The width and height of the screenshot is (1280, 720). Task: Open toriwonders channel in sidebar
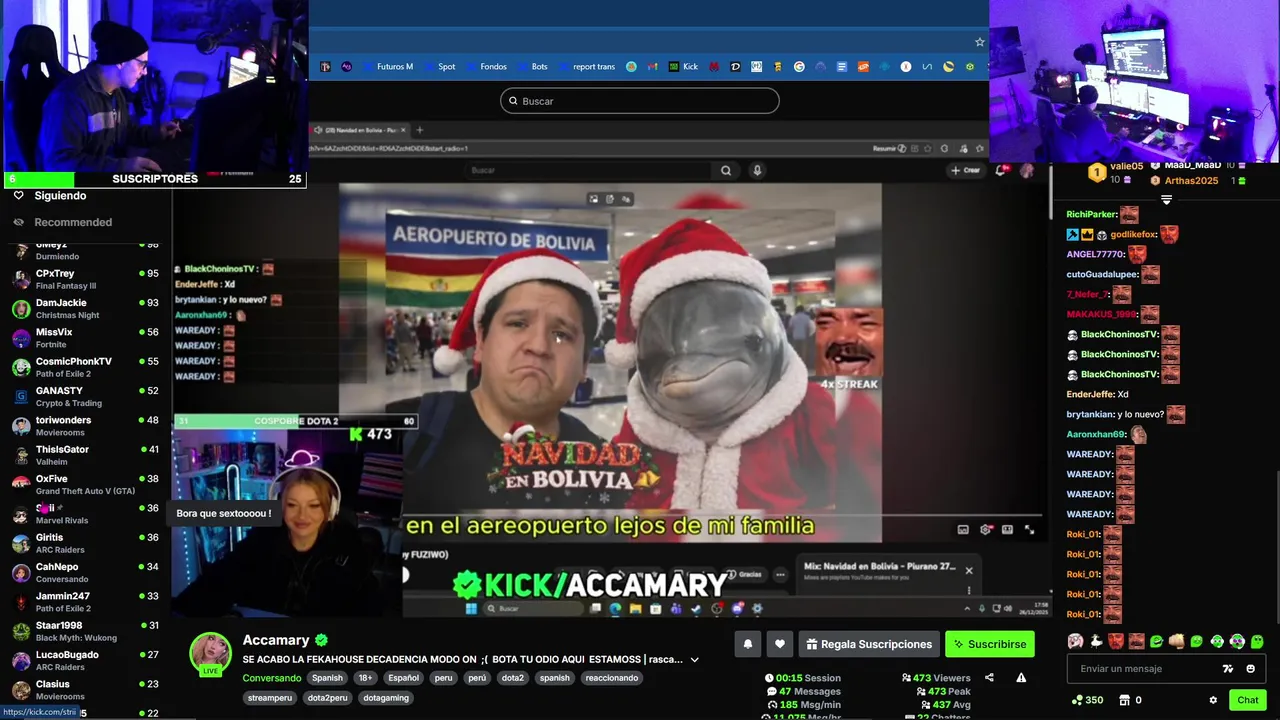[85, 426]
